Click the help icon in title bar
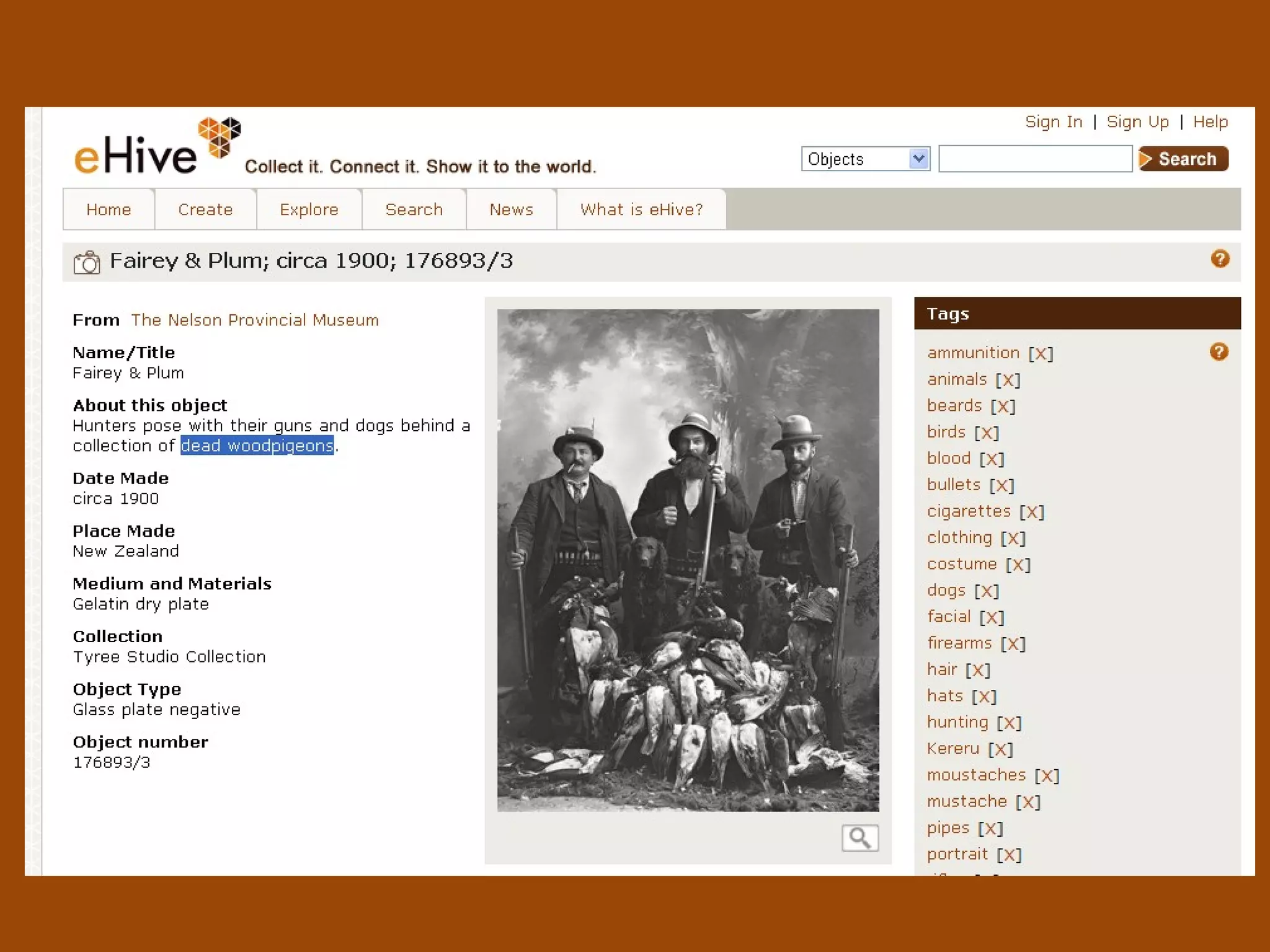Screen dimensions: 1270x952 [x=1220, y=259]
